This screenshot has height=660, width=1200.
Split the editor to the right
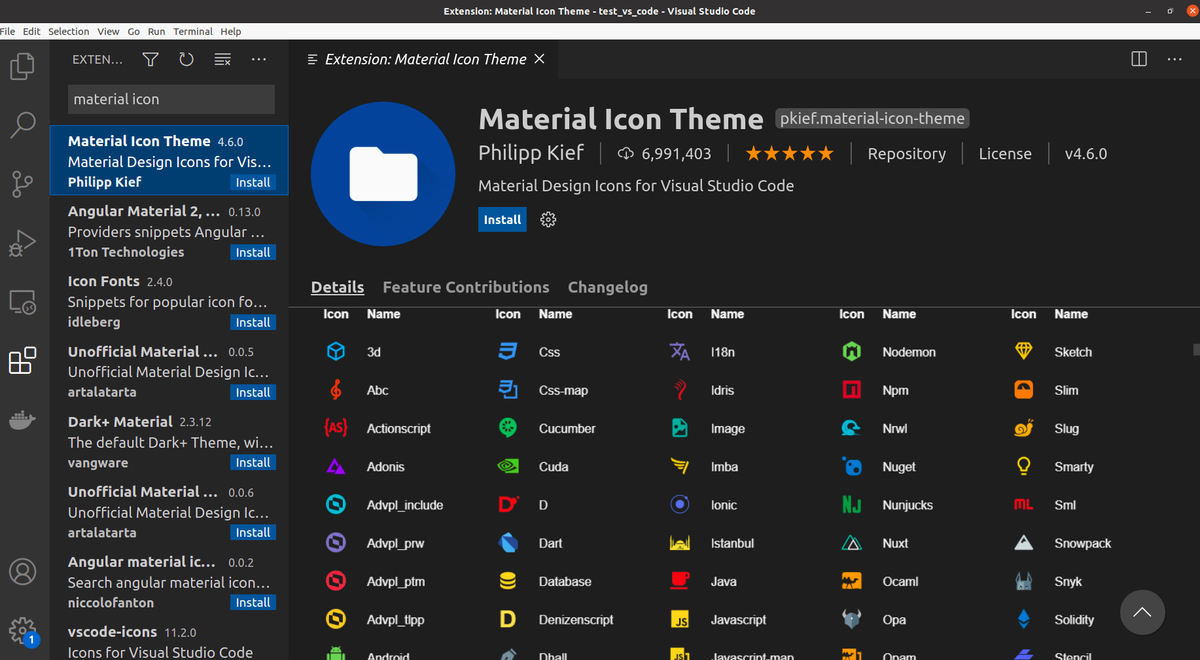[1139, 59]
